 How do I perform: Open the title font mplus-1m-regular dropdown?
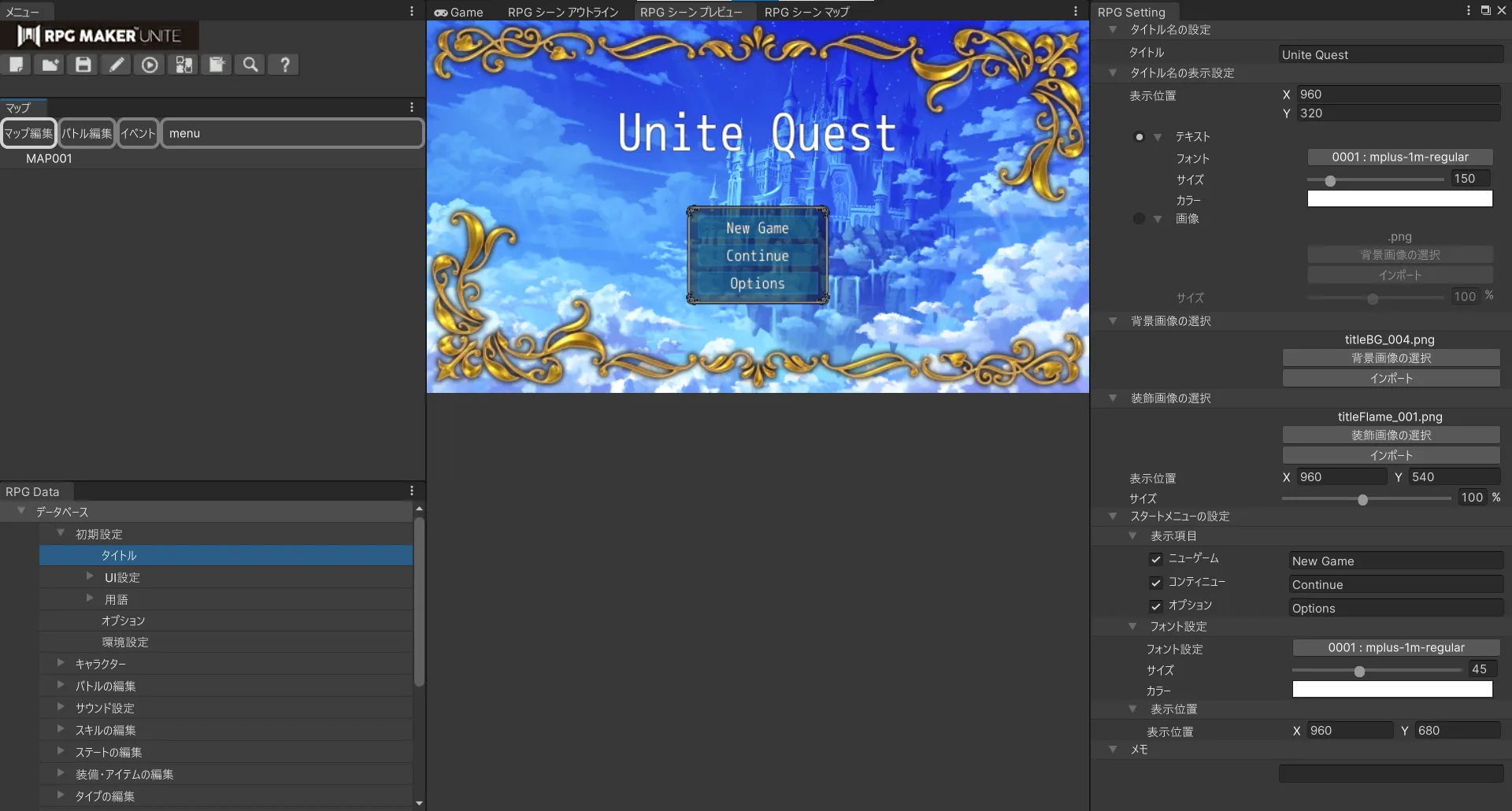1399,157
